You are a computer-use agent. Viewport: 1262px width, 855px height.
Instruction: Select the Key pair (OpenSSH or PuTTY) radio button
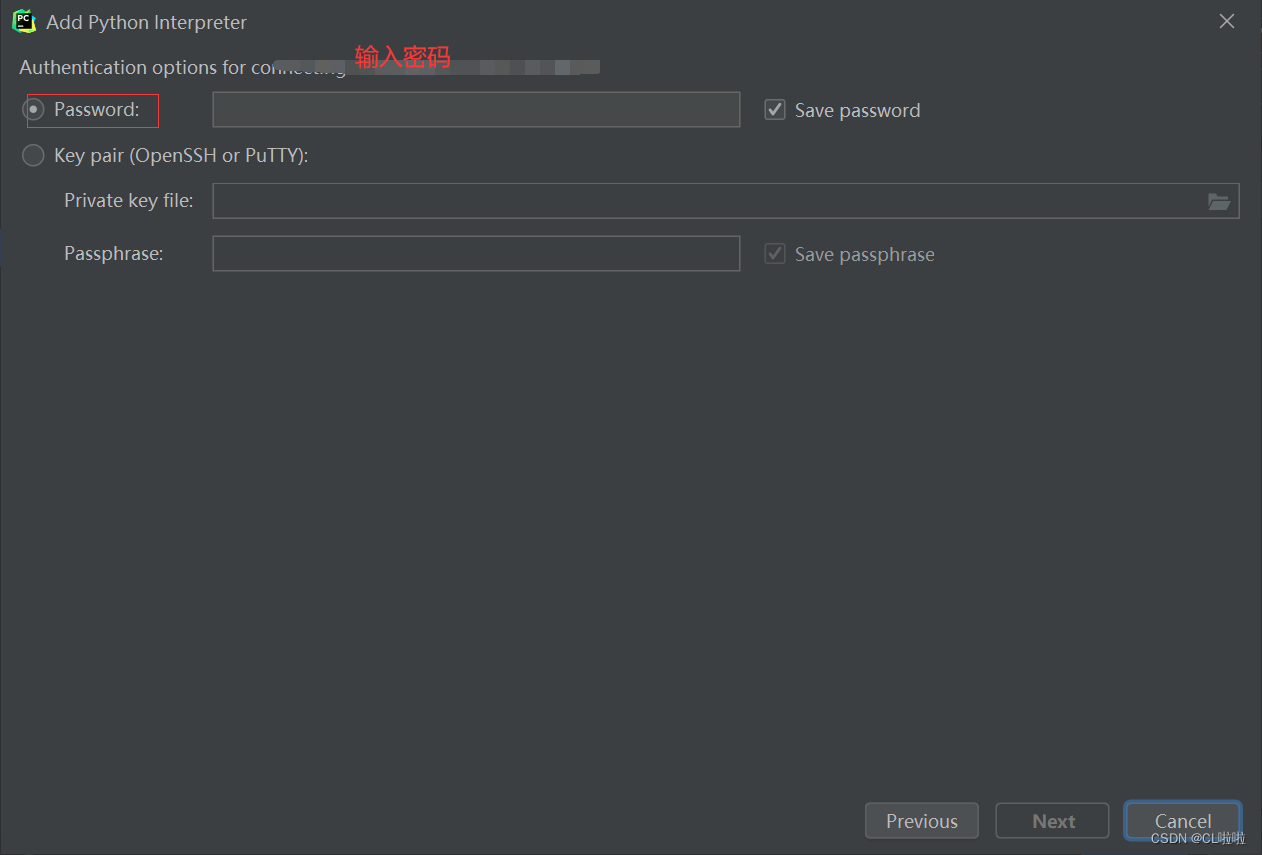[34, 155]
